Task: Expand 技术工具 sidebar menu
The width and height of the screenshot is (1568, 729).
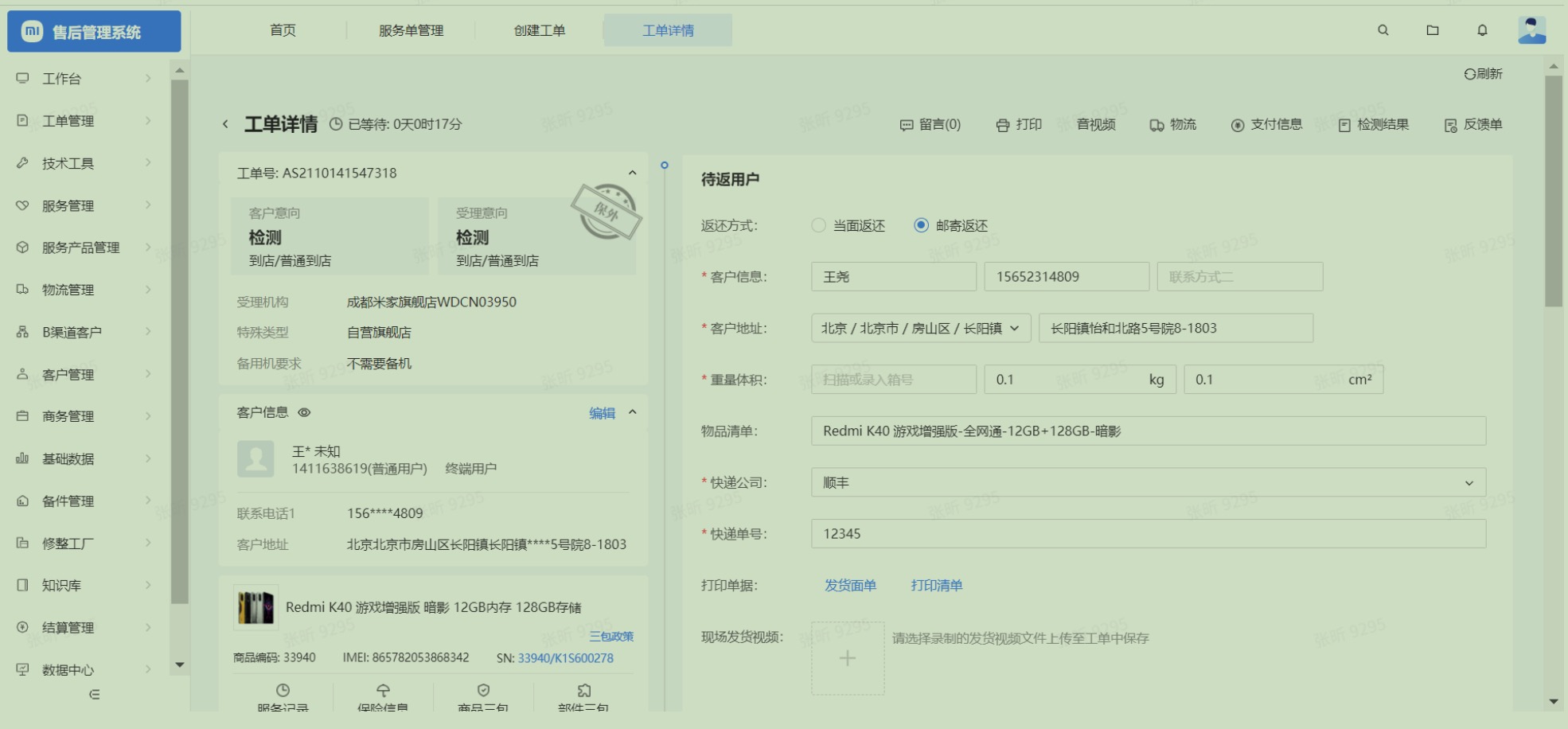Action: (84, 163)
